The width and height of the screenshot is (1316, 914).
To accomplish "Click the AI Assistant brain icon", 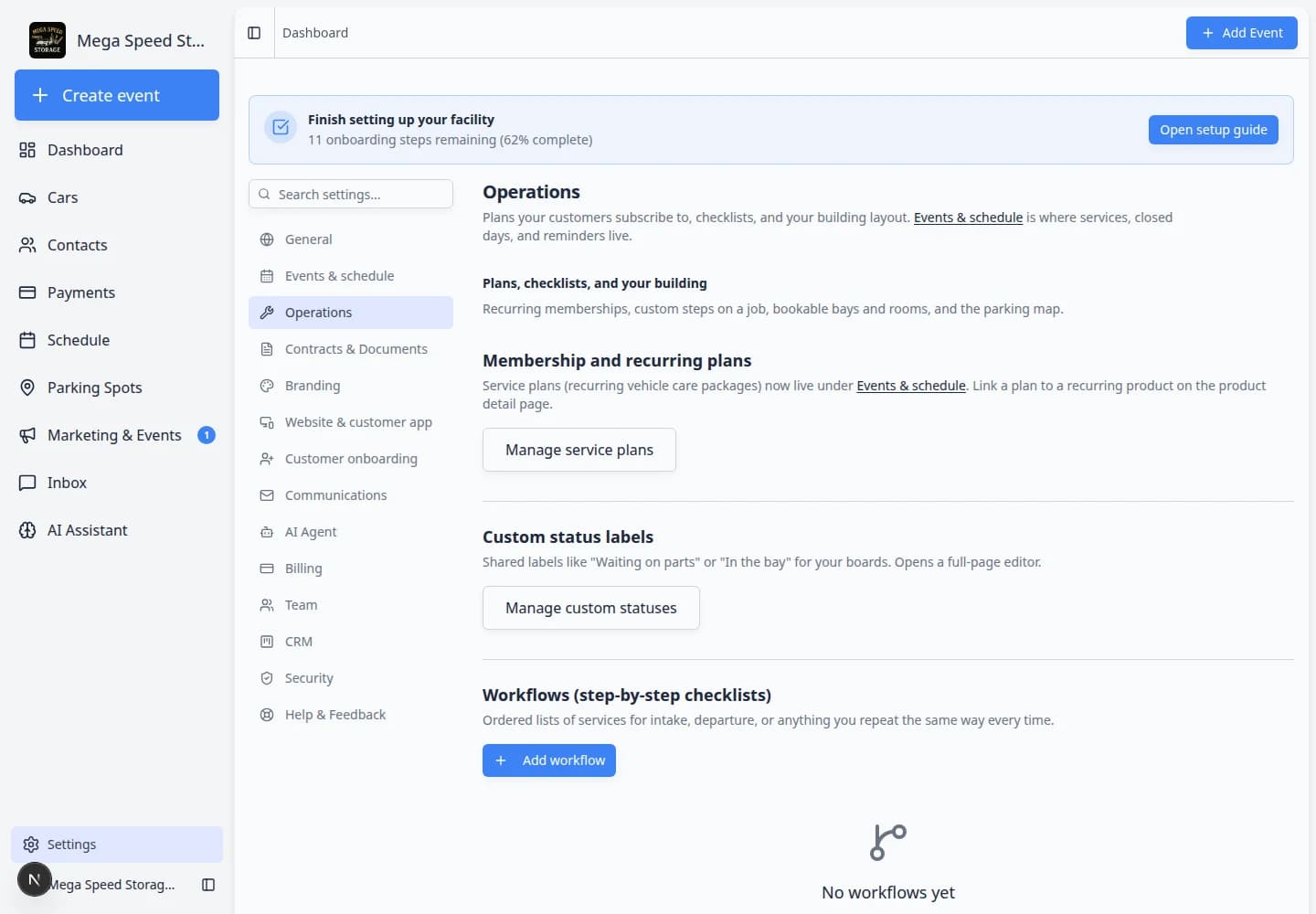I will tap(27, 530).
